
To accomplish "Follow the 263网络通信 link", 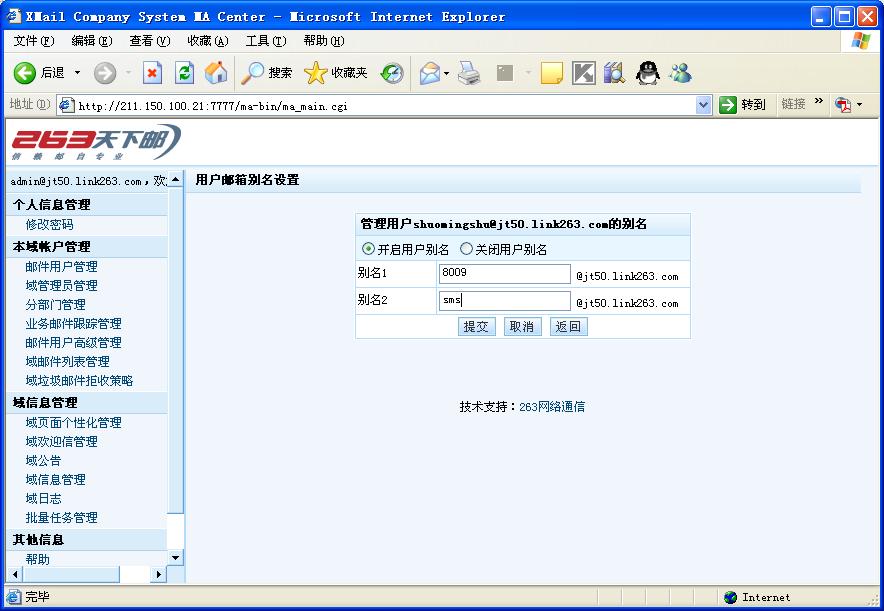I will click(x=552, y=407).
